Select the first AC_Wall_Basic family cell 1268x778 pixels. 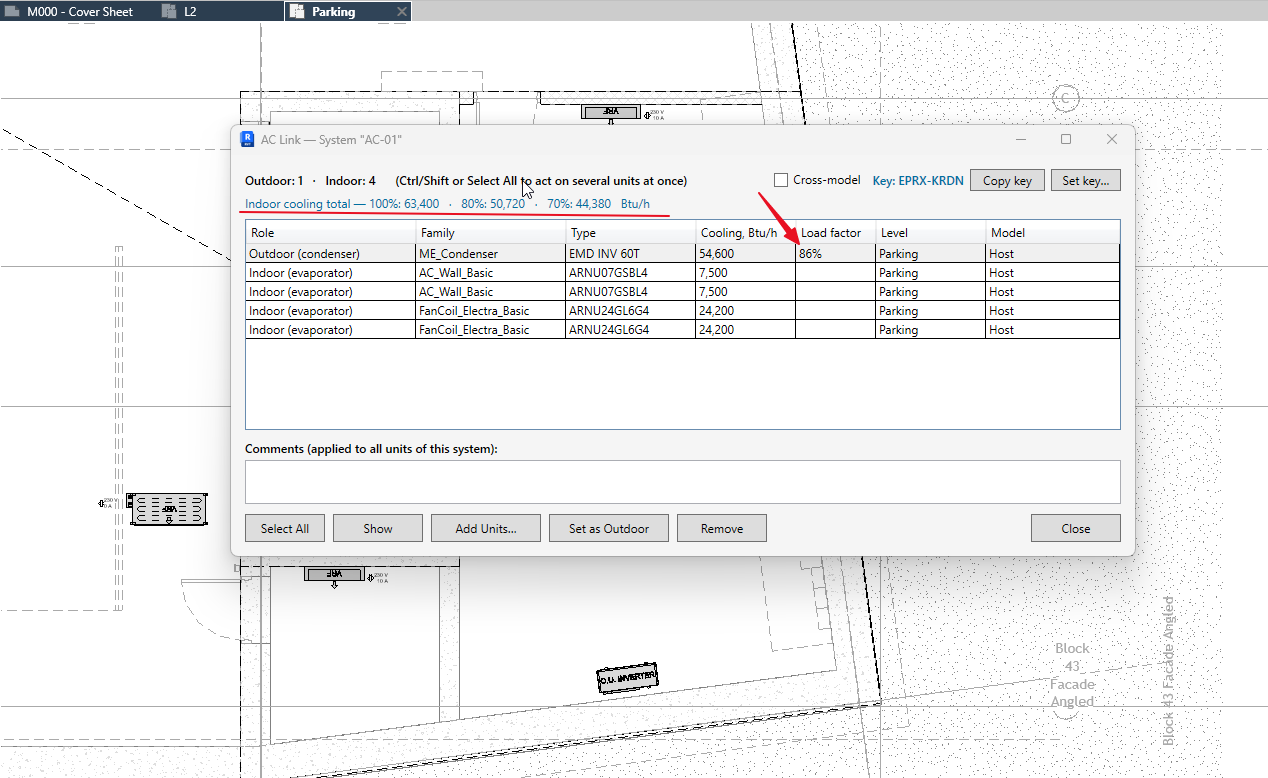point(491,273)
